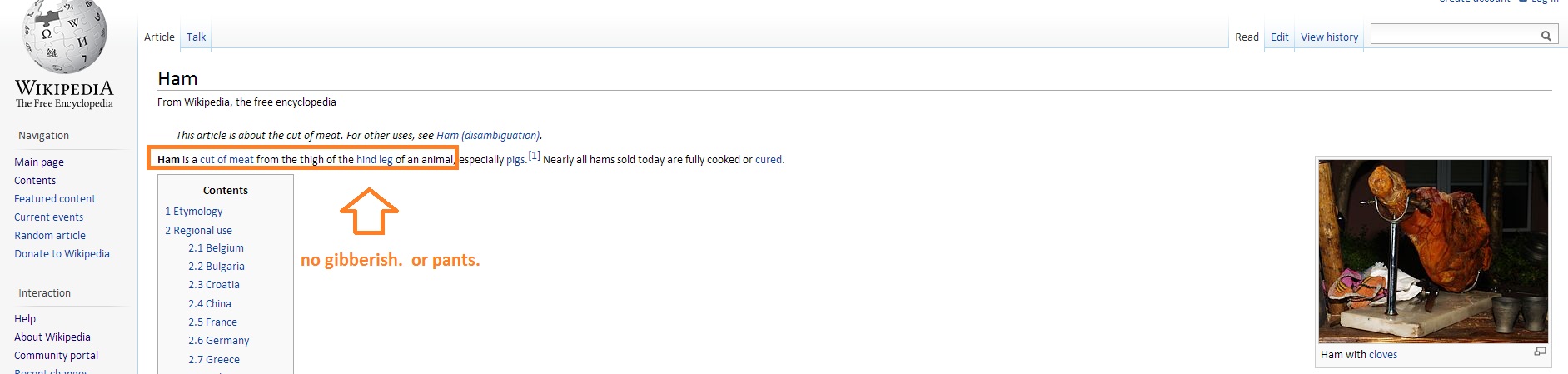Viewport: 1568px width, 374px height.
Task: Open the Featured content link
Action: click(55, 199)
